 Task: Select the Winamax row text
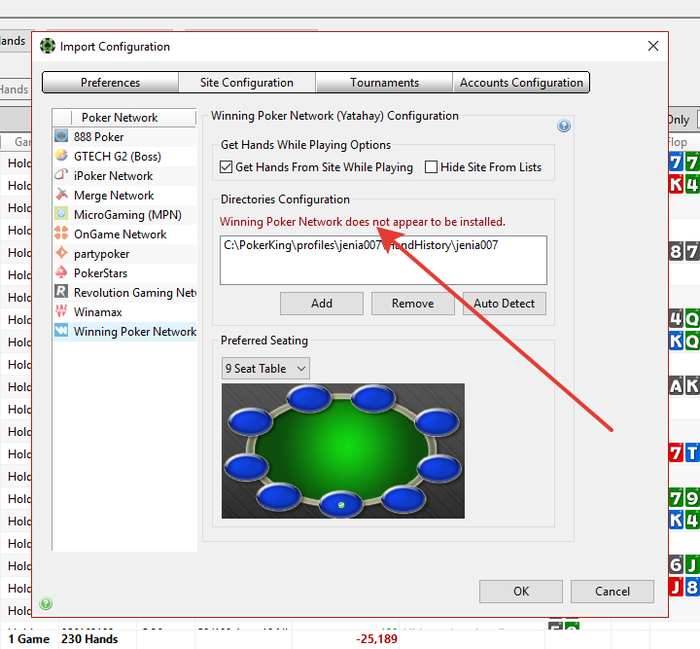[98, 312]
